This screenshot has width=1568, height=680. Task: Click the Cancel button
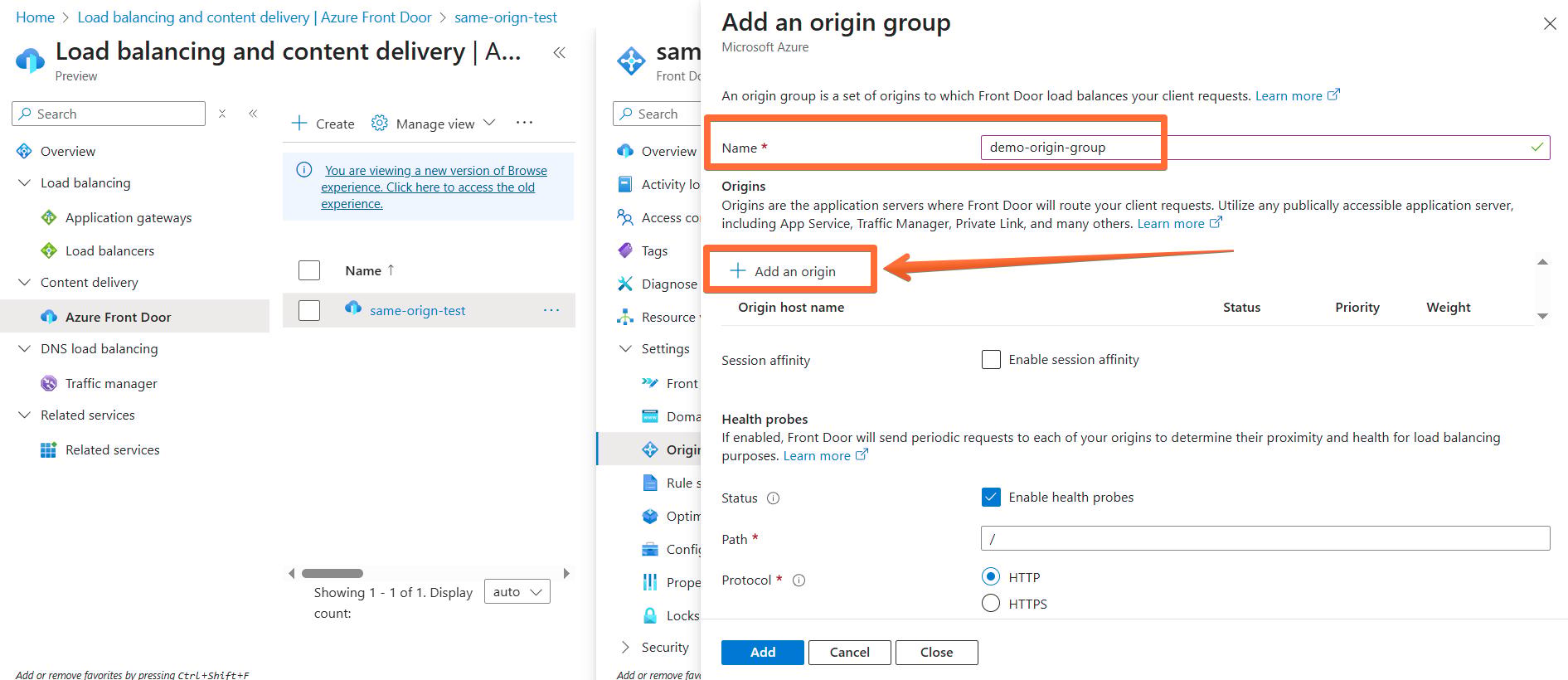pyautogui.click(x=850, y=653)
